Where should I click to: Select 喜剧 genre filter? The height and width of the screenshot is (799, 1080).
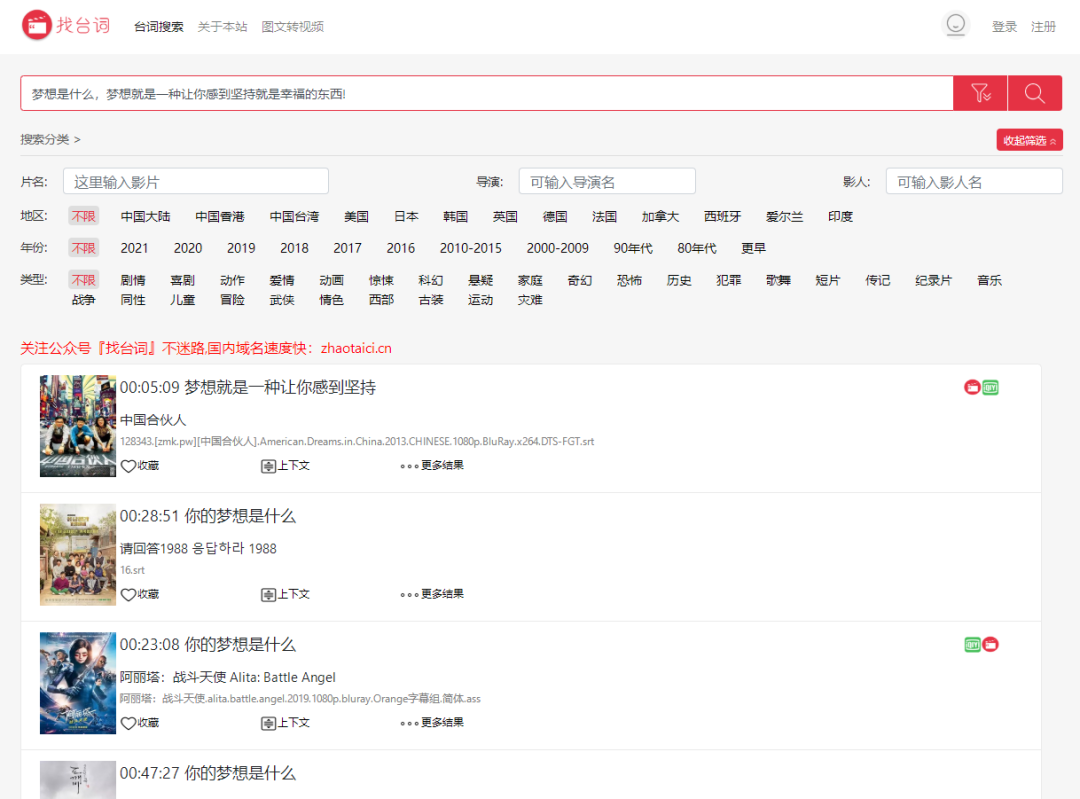[x=183, y=280]
